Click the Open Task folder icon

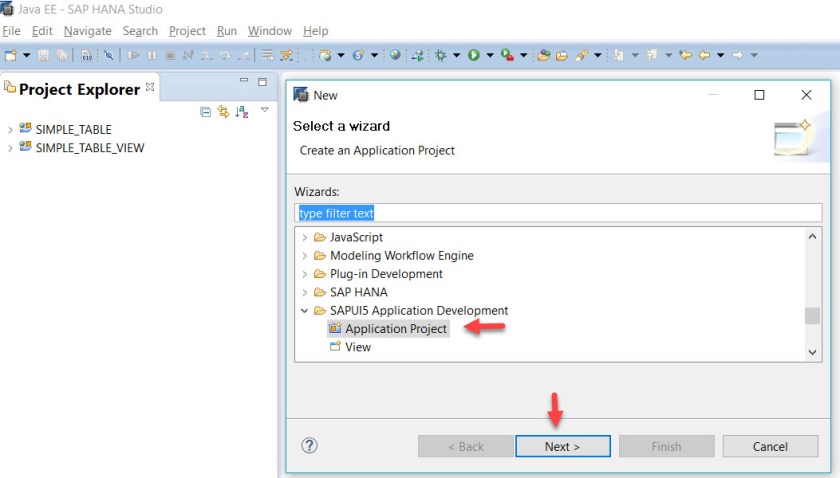562,55
